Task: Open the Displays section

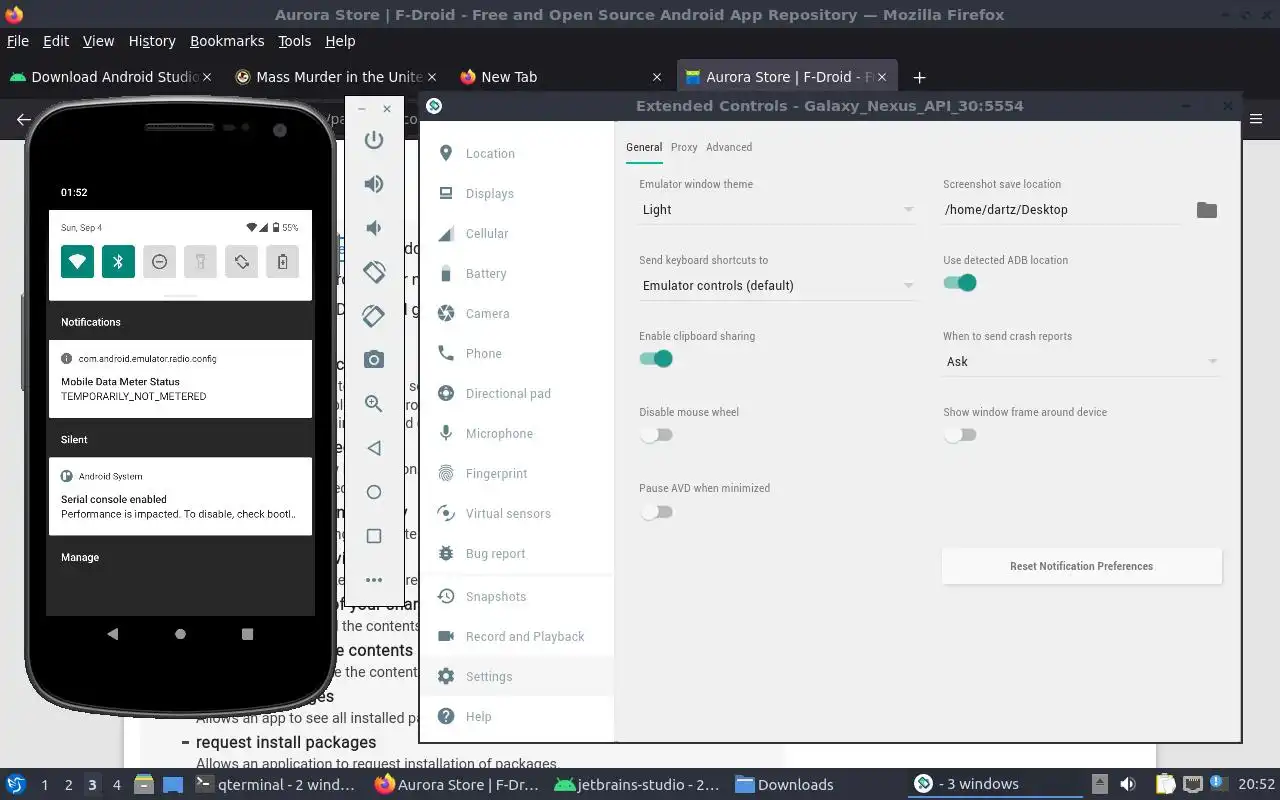Action: tap(516, 194)
